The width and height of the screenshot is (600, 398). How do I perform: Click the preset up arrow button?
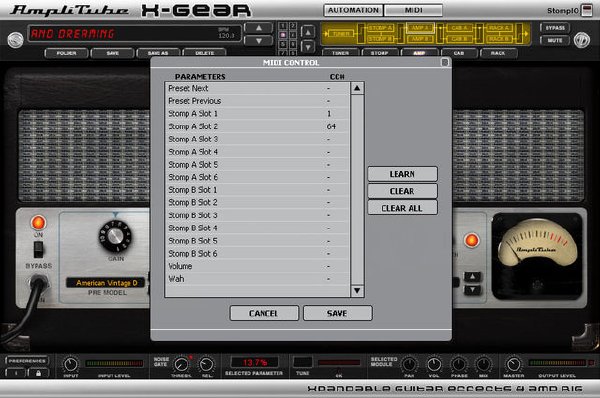pos(259,28)
